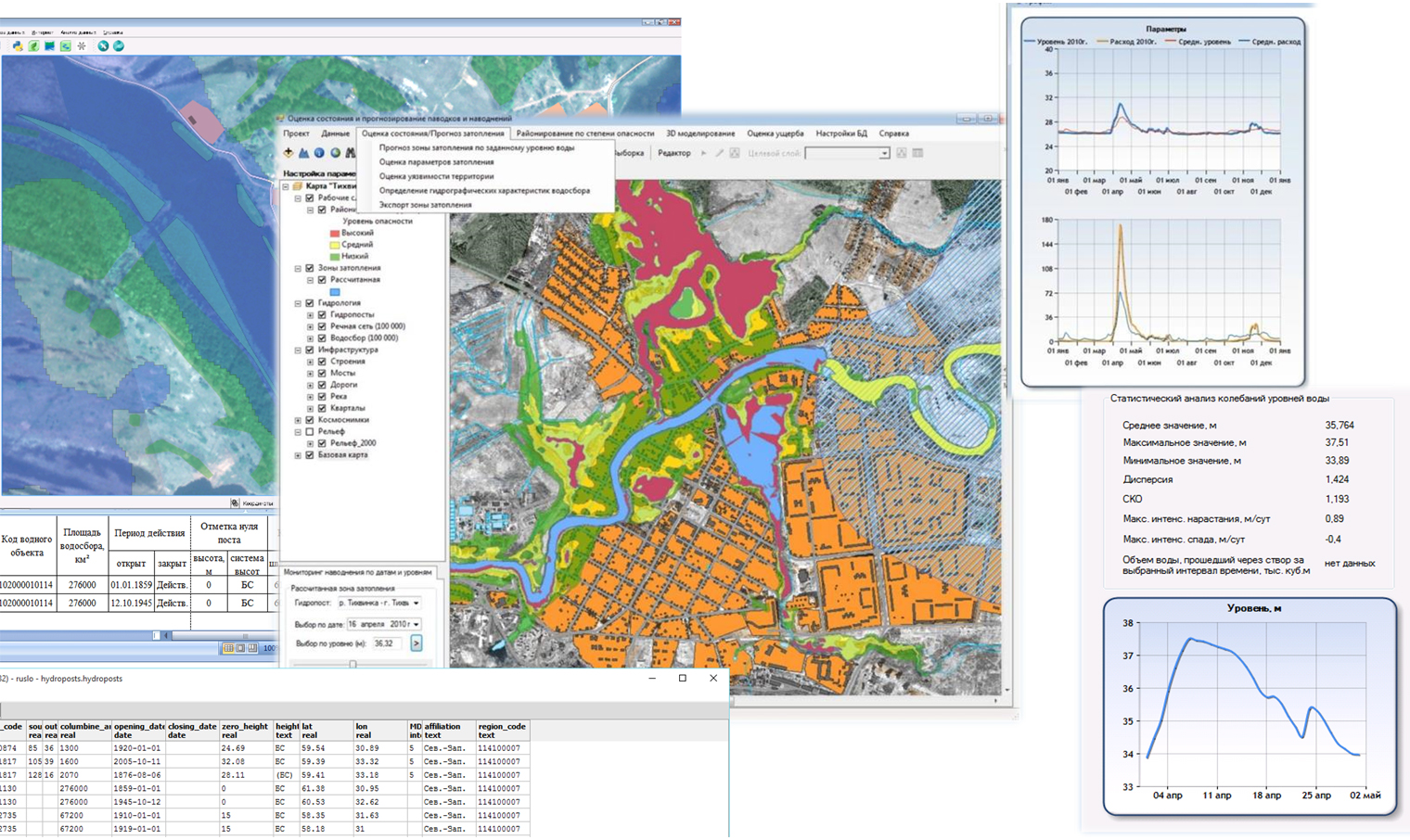Viewport: 1410px width, 840px height.
Task: Toggle the Рабочие слои layer group checkbox
Action: 310,198
